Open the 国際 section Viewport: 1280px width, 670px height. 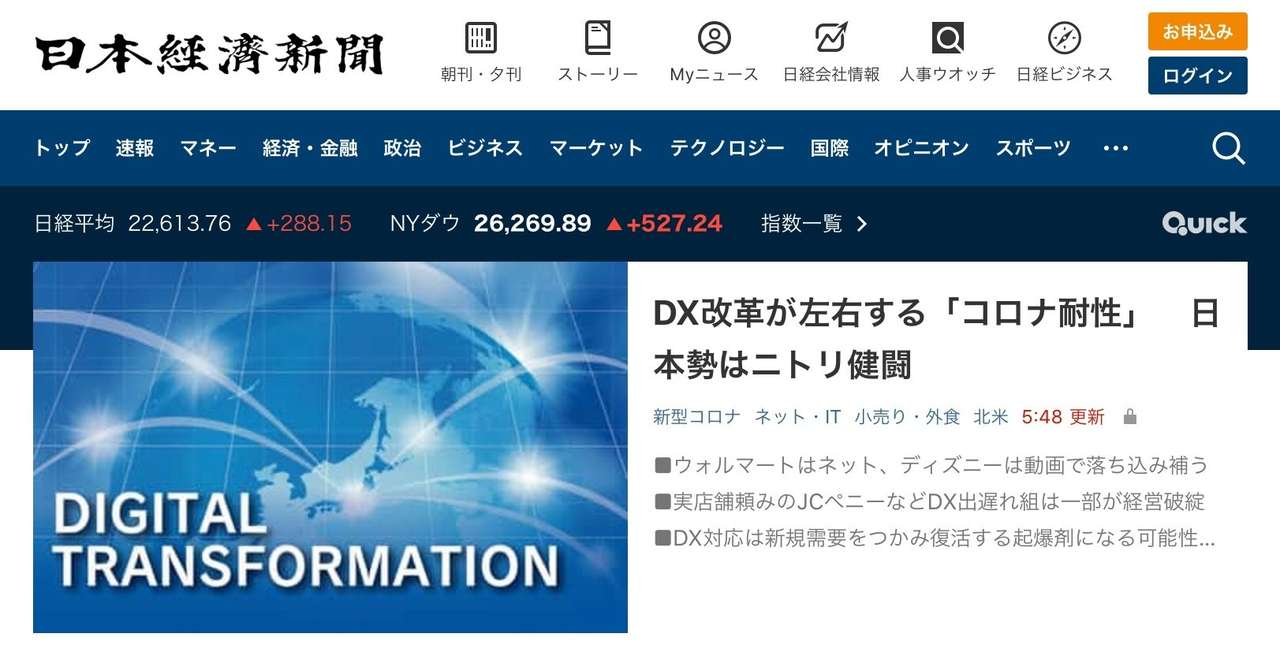(829, 148)
